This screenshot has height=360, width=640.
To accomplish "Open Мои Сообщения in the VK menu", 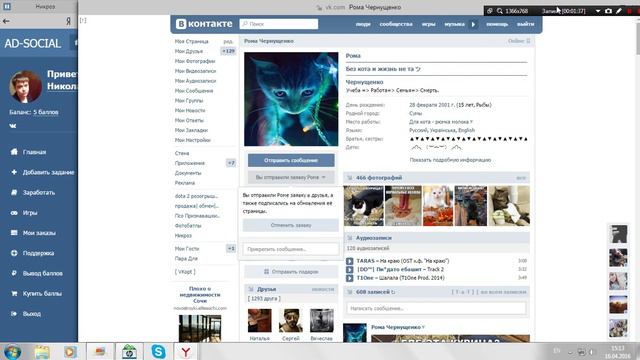I will click(194, 91).
